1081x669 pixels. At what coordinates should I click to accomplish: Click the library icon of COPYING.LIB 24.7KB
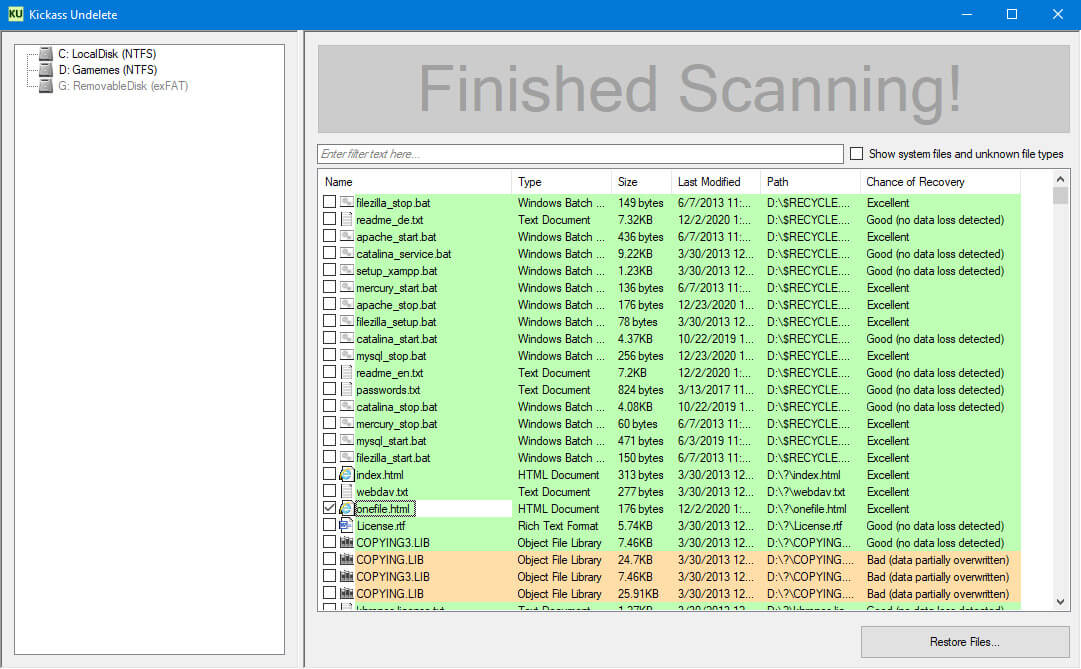click(347, 559)
